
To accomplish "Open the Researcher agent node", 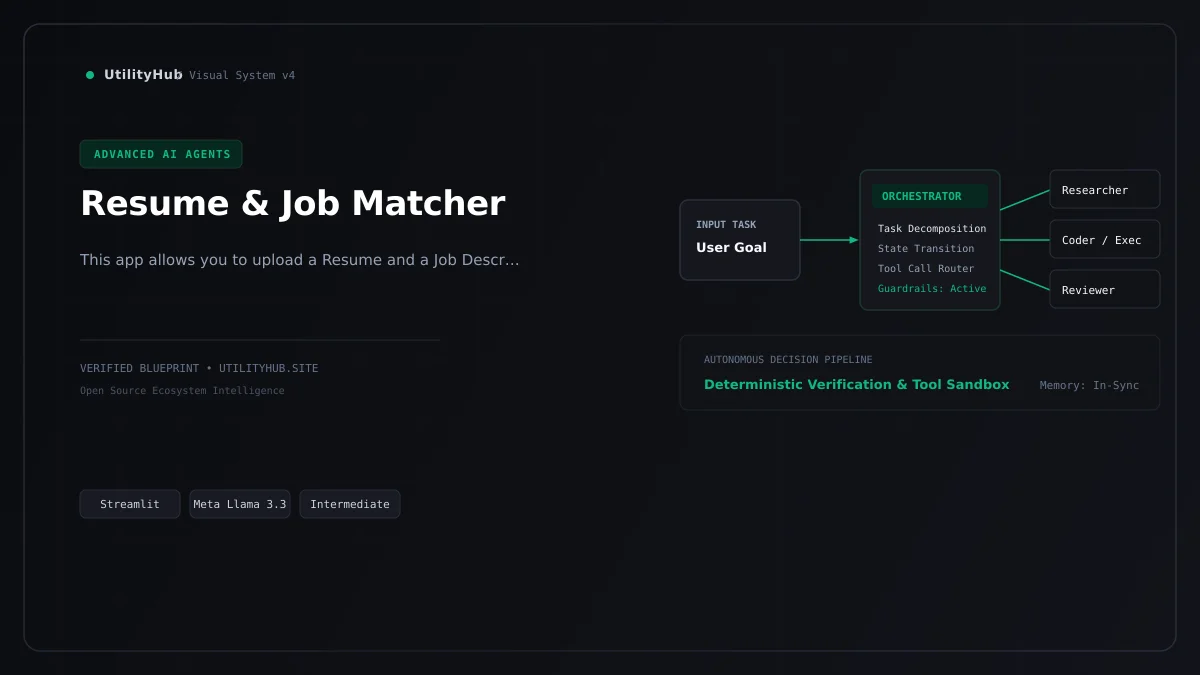I will pos(1105,189).
